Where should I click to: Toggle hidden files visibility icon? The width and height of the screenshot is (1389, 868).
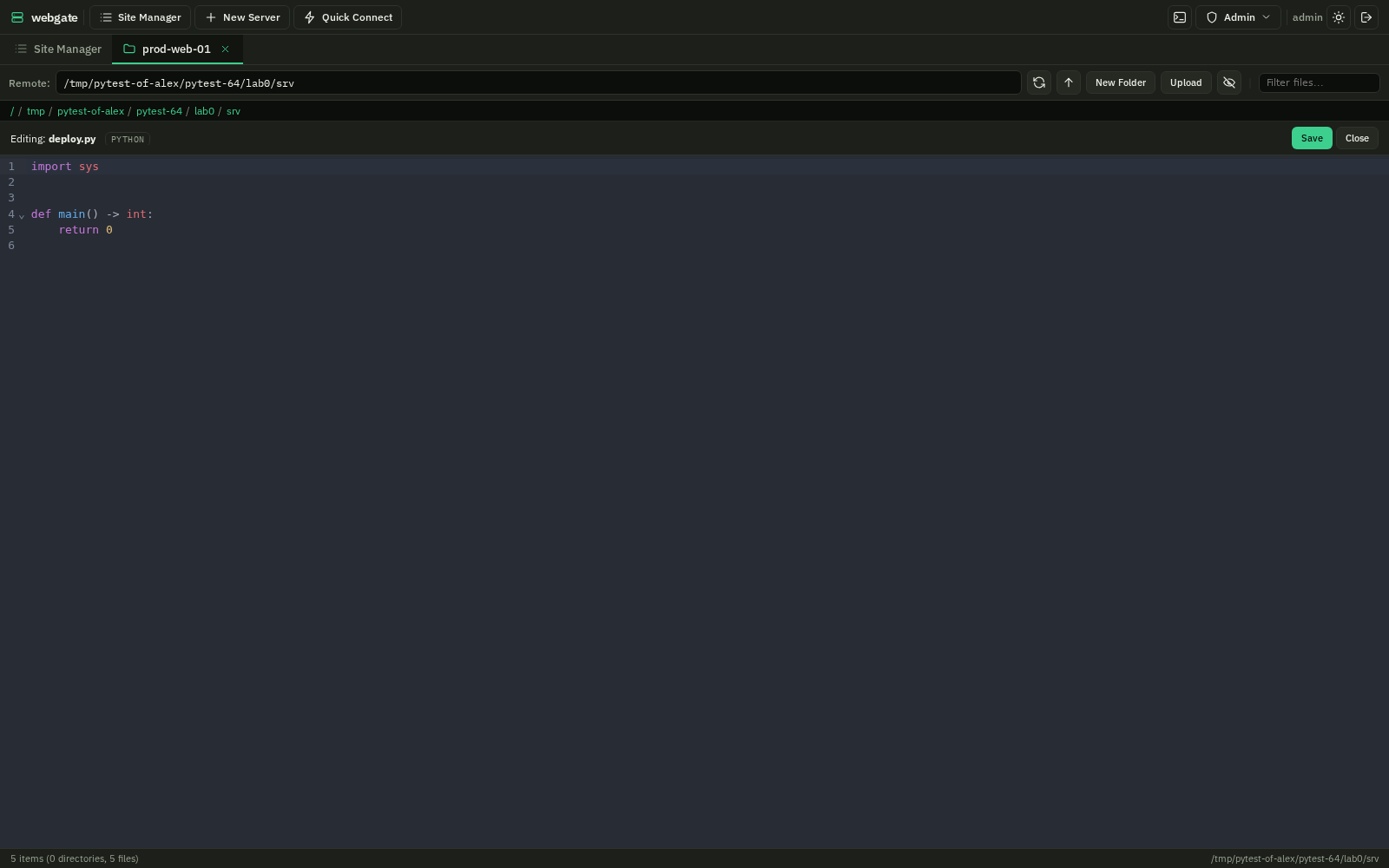[x=1229, y=82]
